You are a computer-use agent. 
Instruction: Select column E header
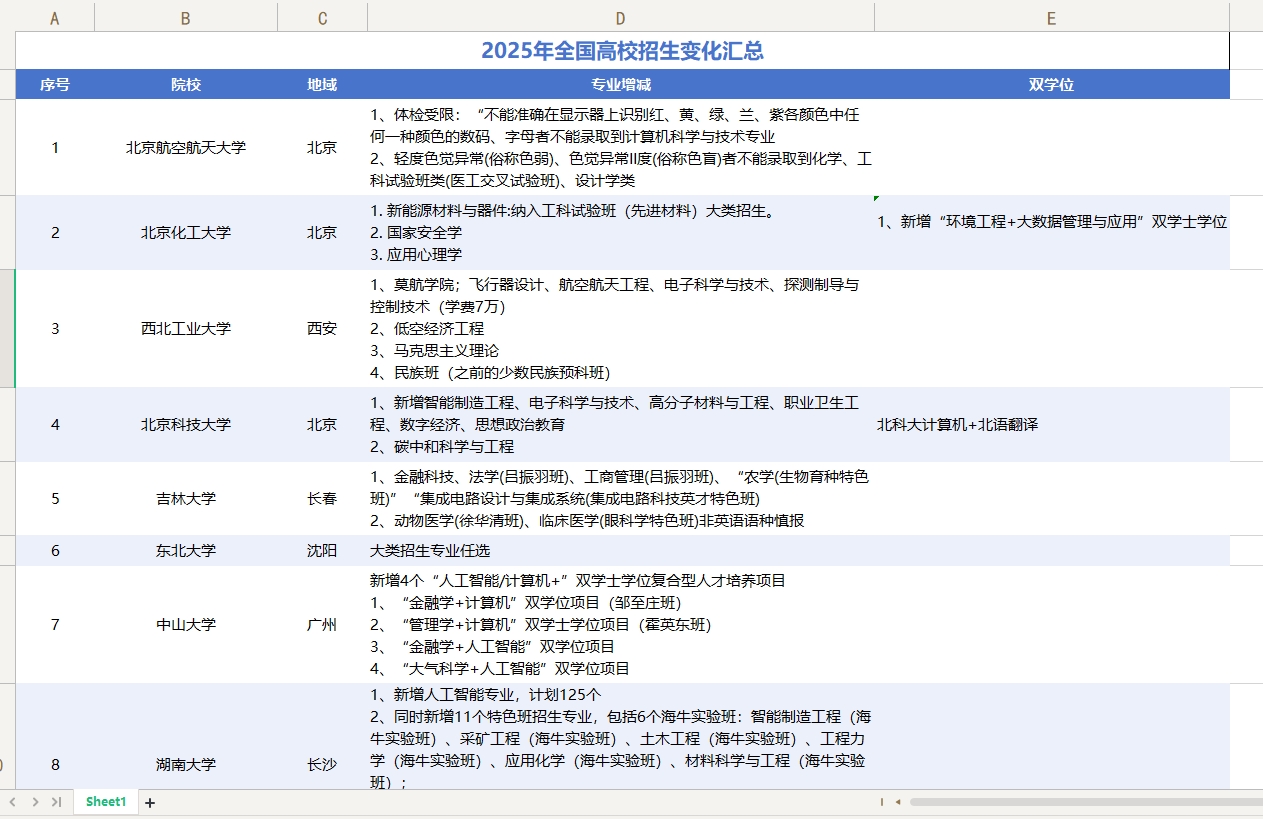coord(1050,17)
